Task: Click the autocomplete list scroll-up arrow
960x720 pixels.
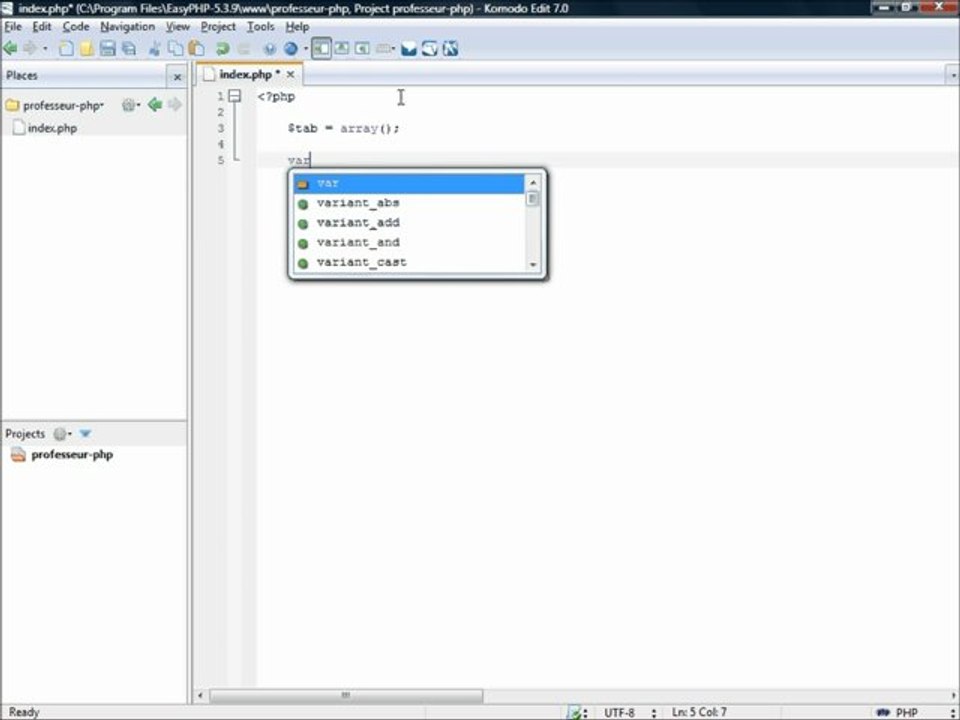Action: click(x=533, y=182)
